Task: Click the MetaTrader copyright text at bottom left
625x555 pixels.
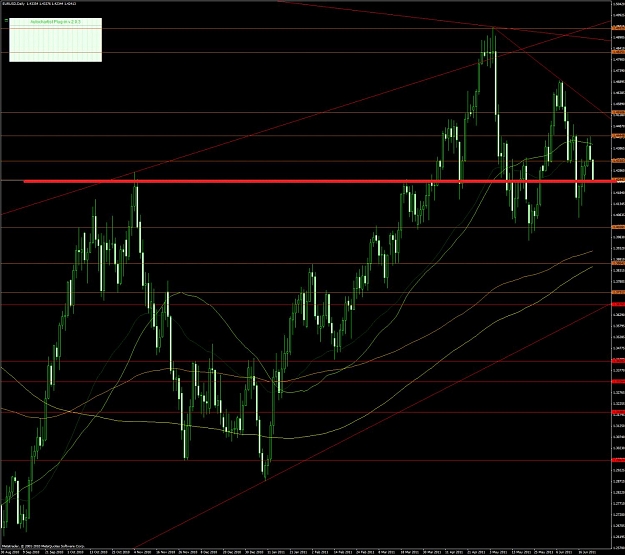Action: [x=43, y=545]
